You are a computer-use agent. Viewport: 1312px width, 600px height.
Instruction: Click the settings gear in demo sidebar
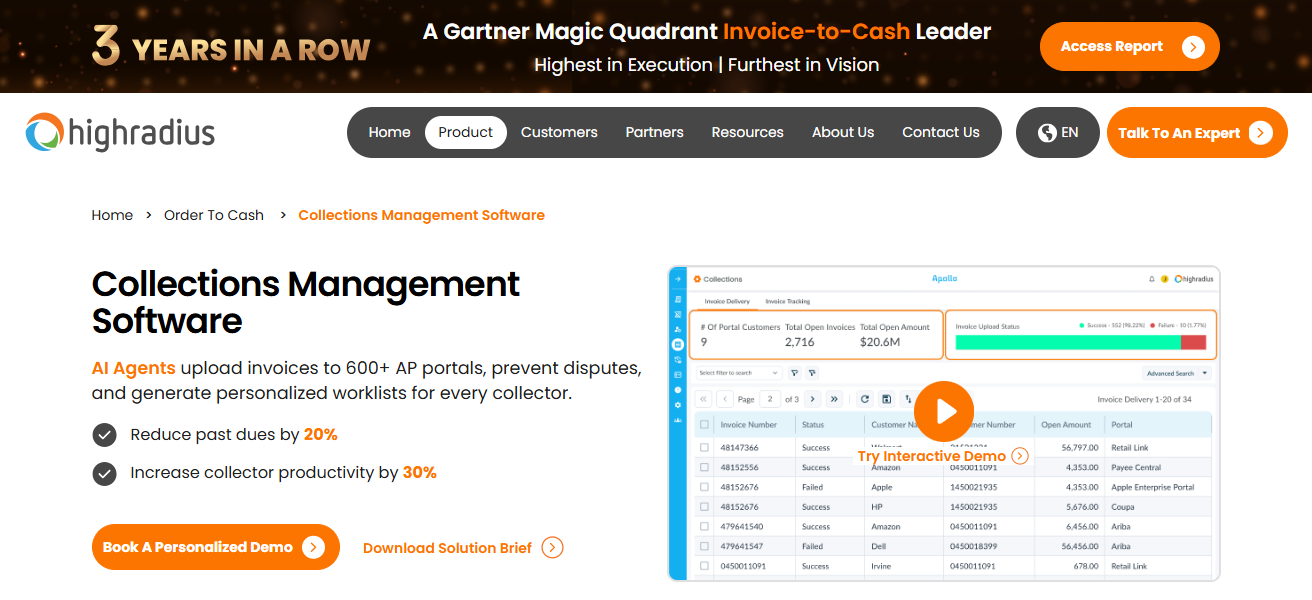point(678,404)
